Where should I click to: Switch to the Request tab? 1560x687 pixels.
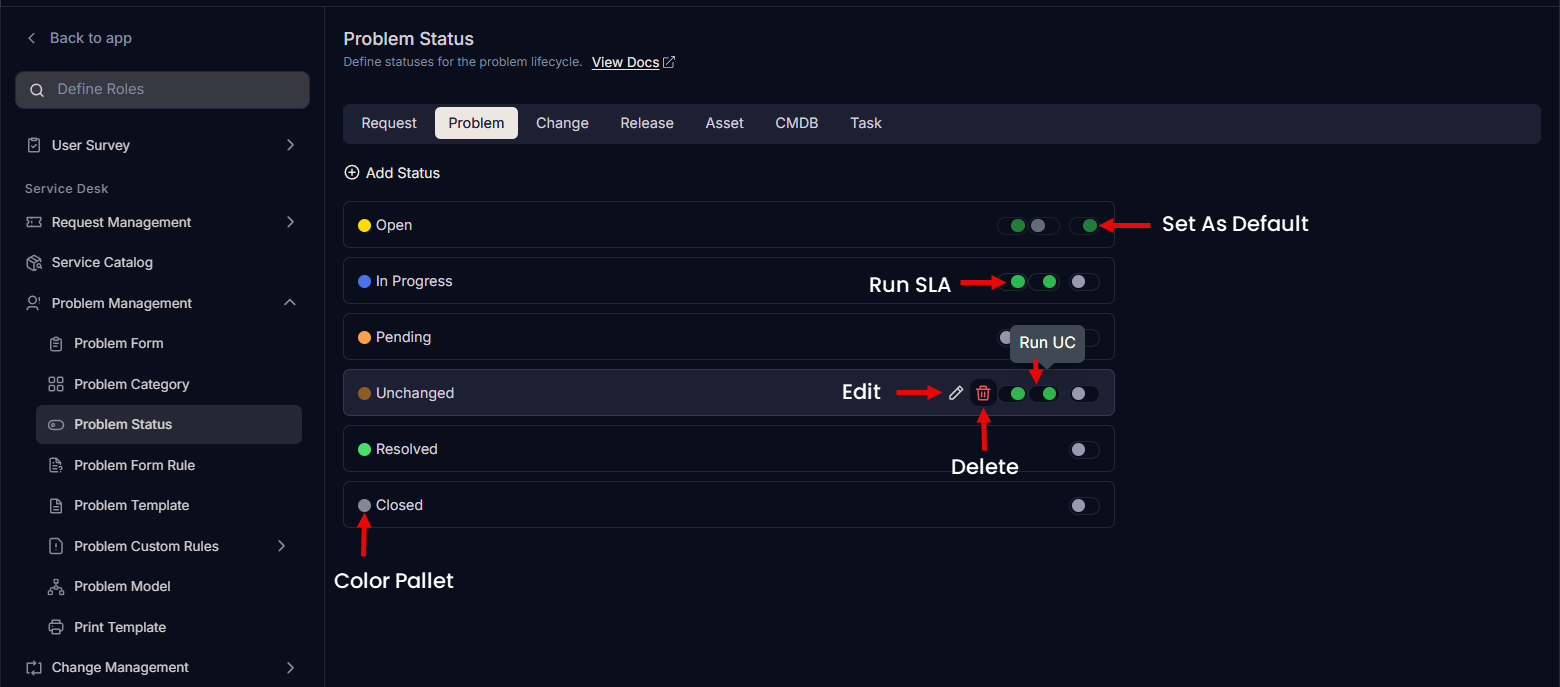(x=389, y=123)
